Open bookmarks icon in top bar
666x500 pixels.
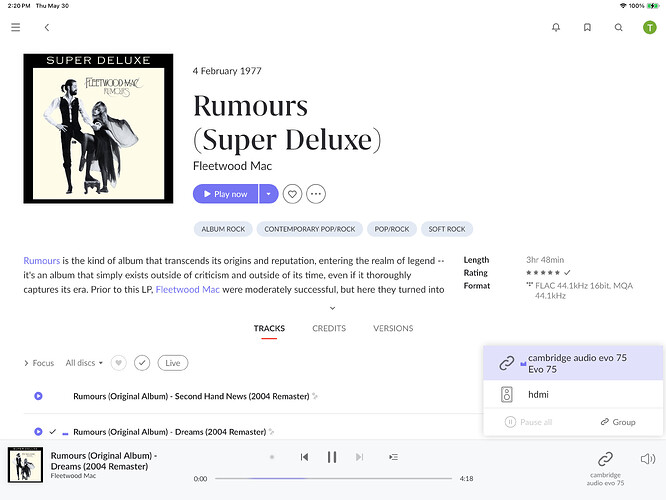point(587,28)
